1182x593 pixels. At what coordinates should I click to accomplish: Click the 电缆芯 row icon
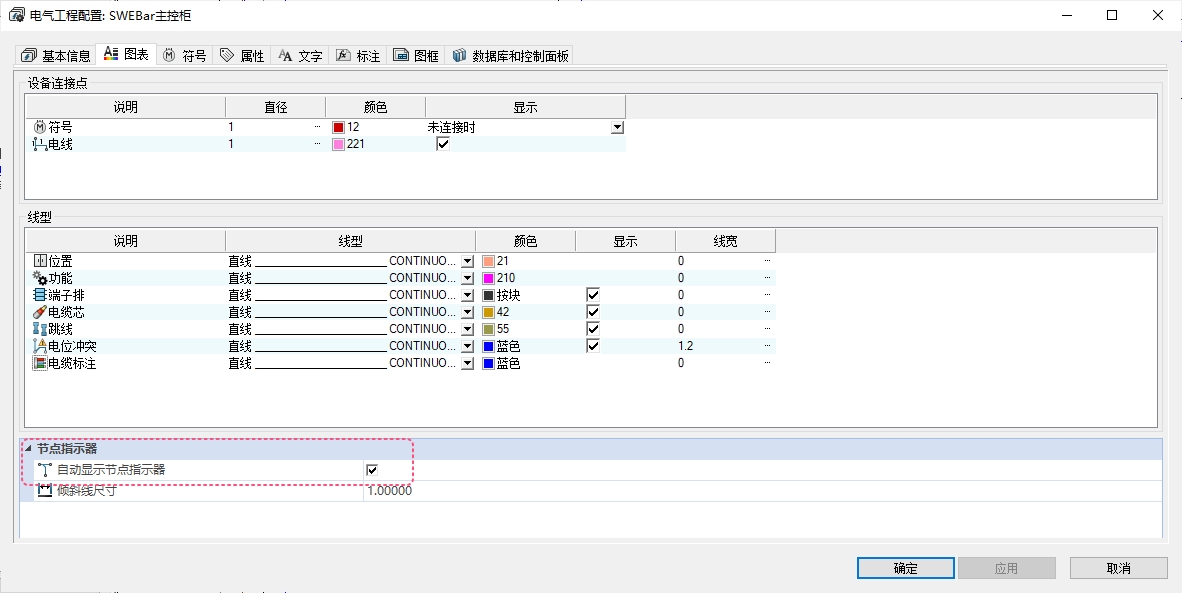(40, 312)
